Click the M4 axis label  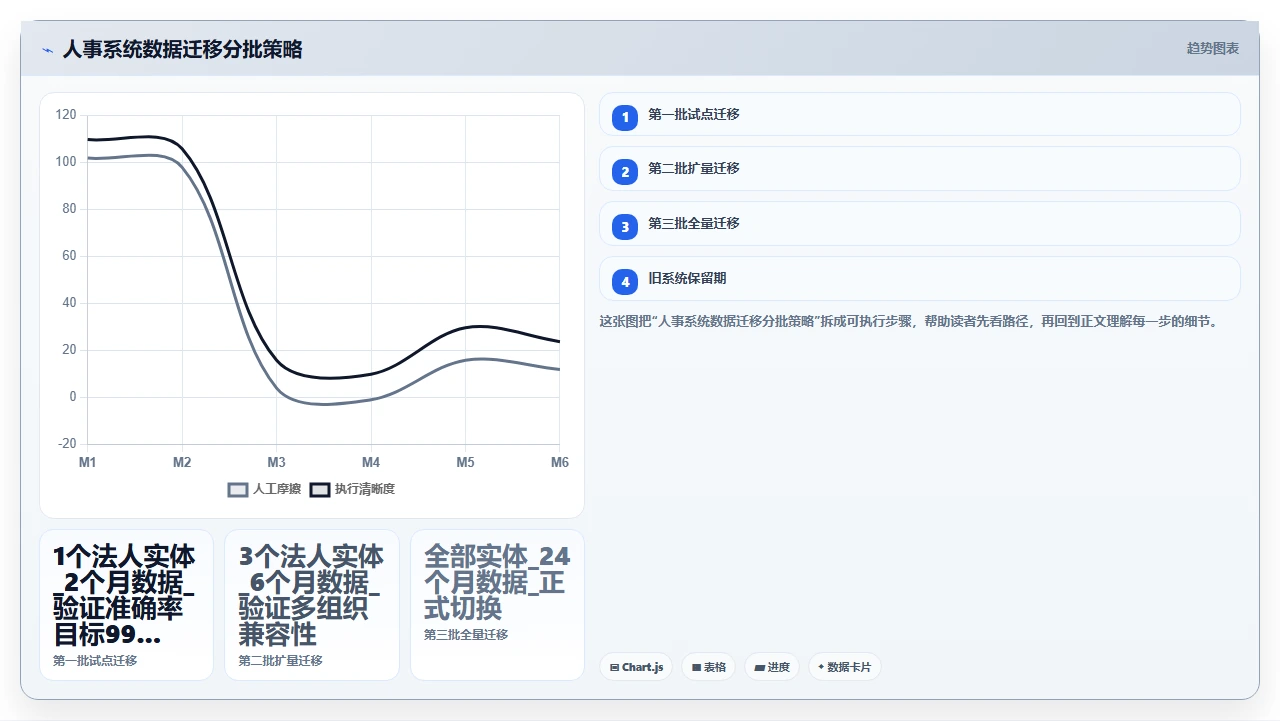pos(371,462)
